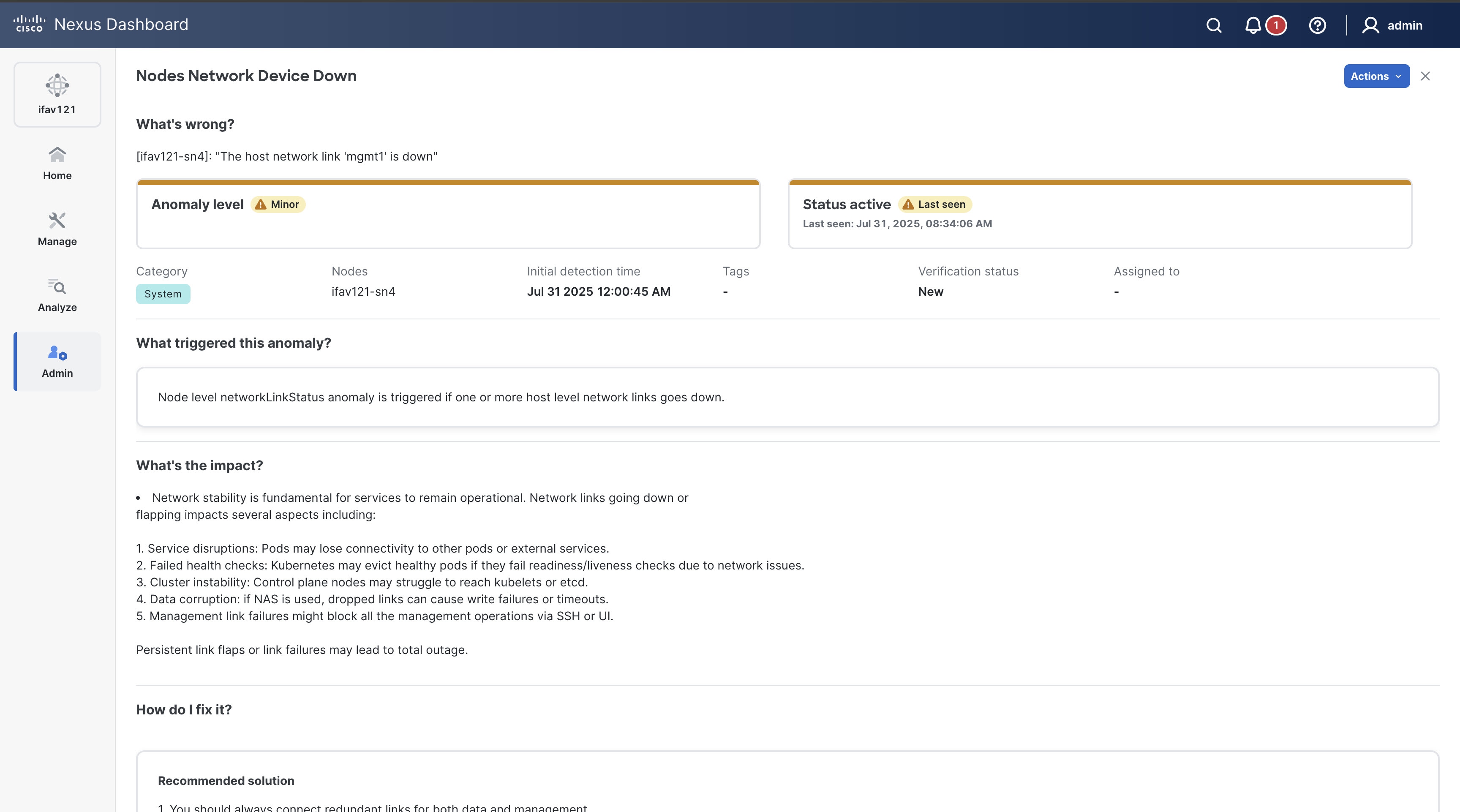Close the anomaly detail panel
1460x812 pixels.
[1425, 76]
